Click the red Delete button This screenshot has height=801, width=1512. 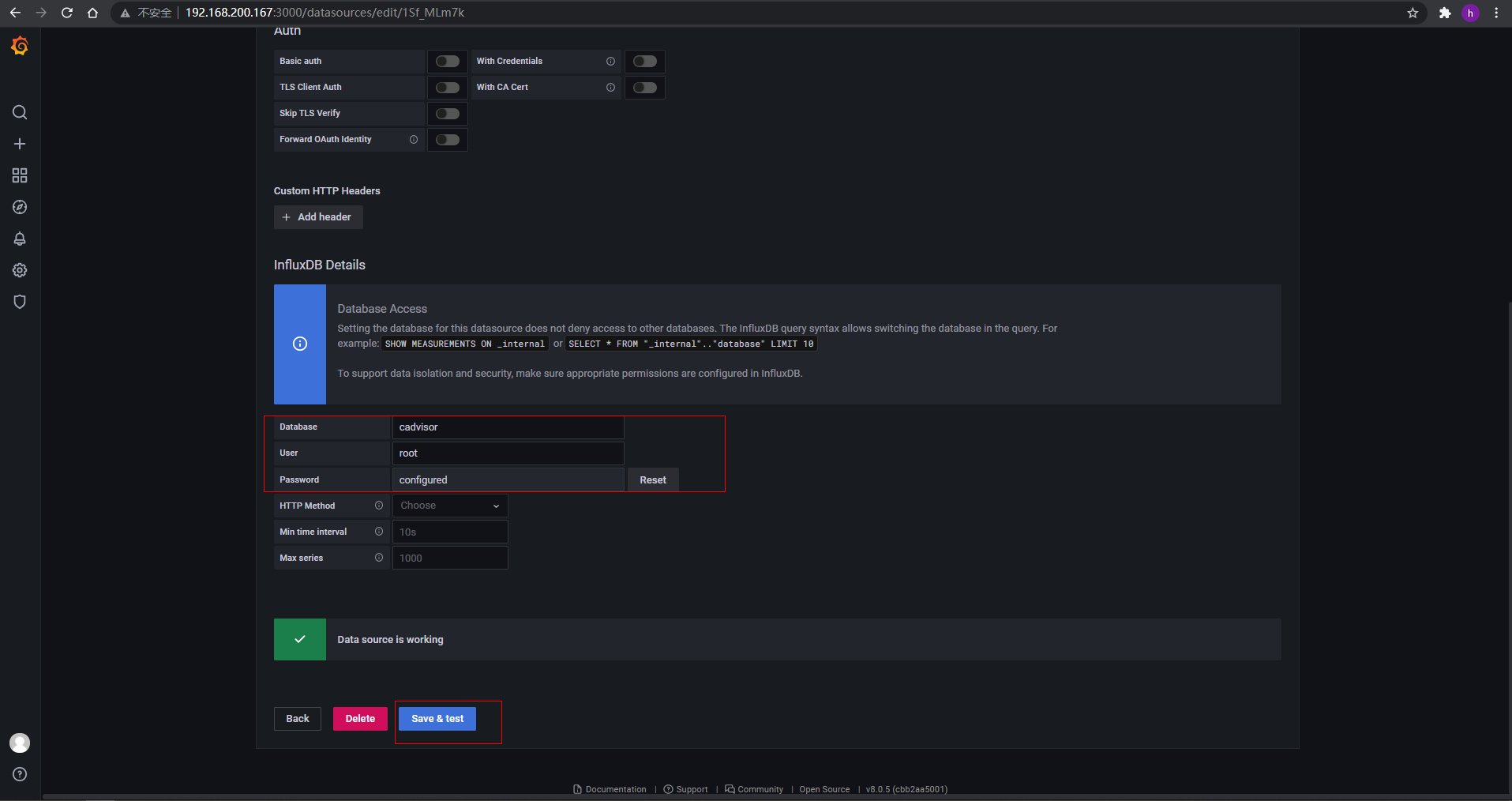tap(360, 719)
